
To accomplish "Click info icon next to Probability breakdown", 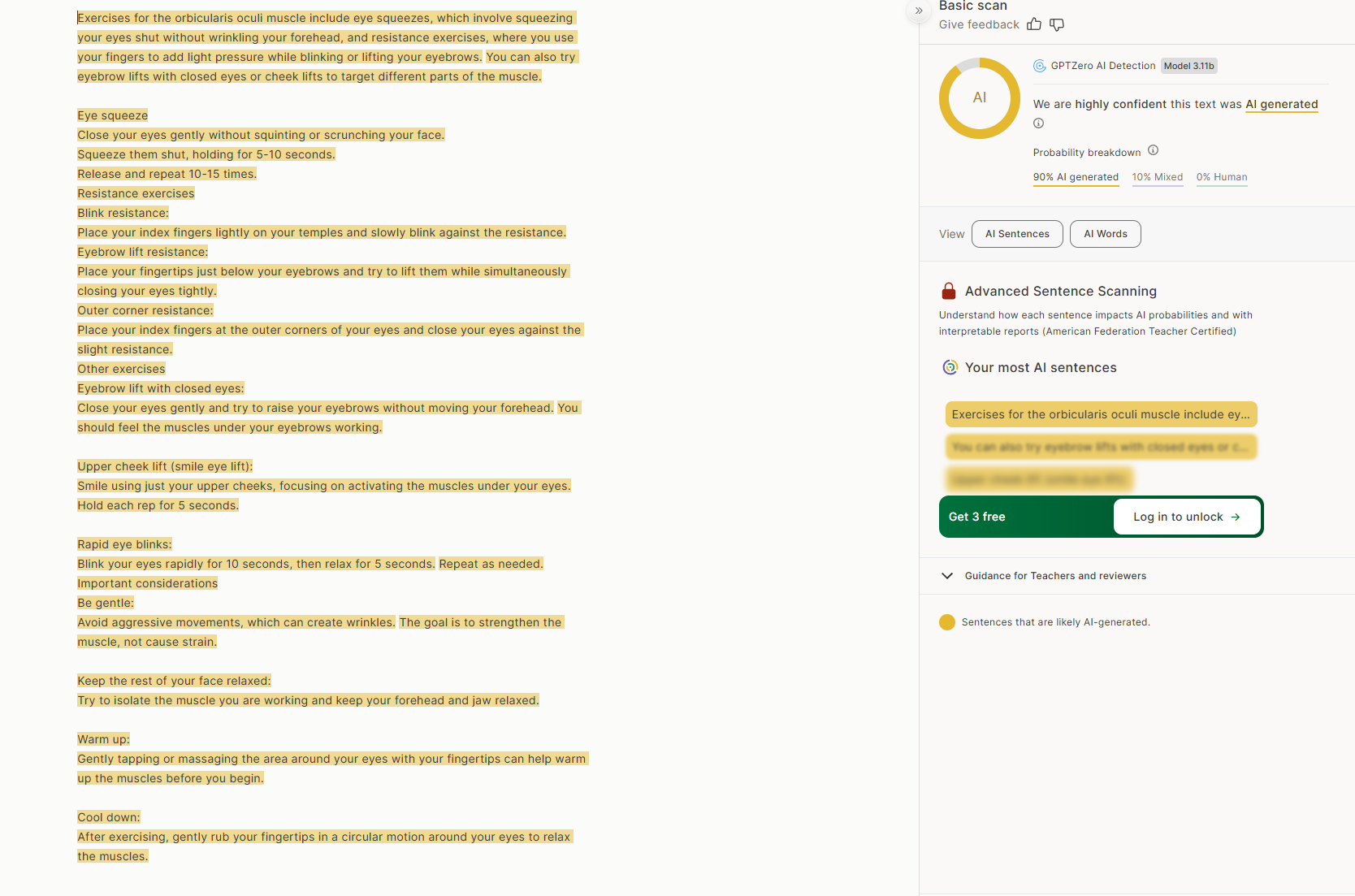I will (1153, 150).
